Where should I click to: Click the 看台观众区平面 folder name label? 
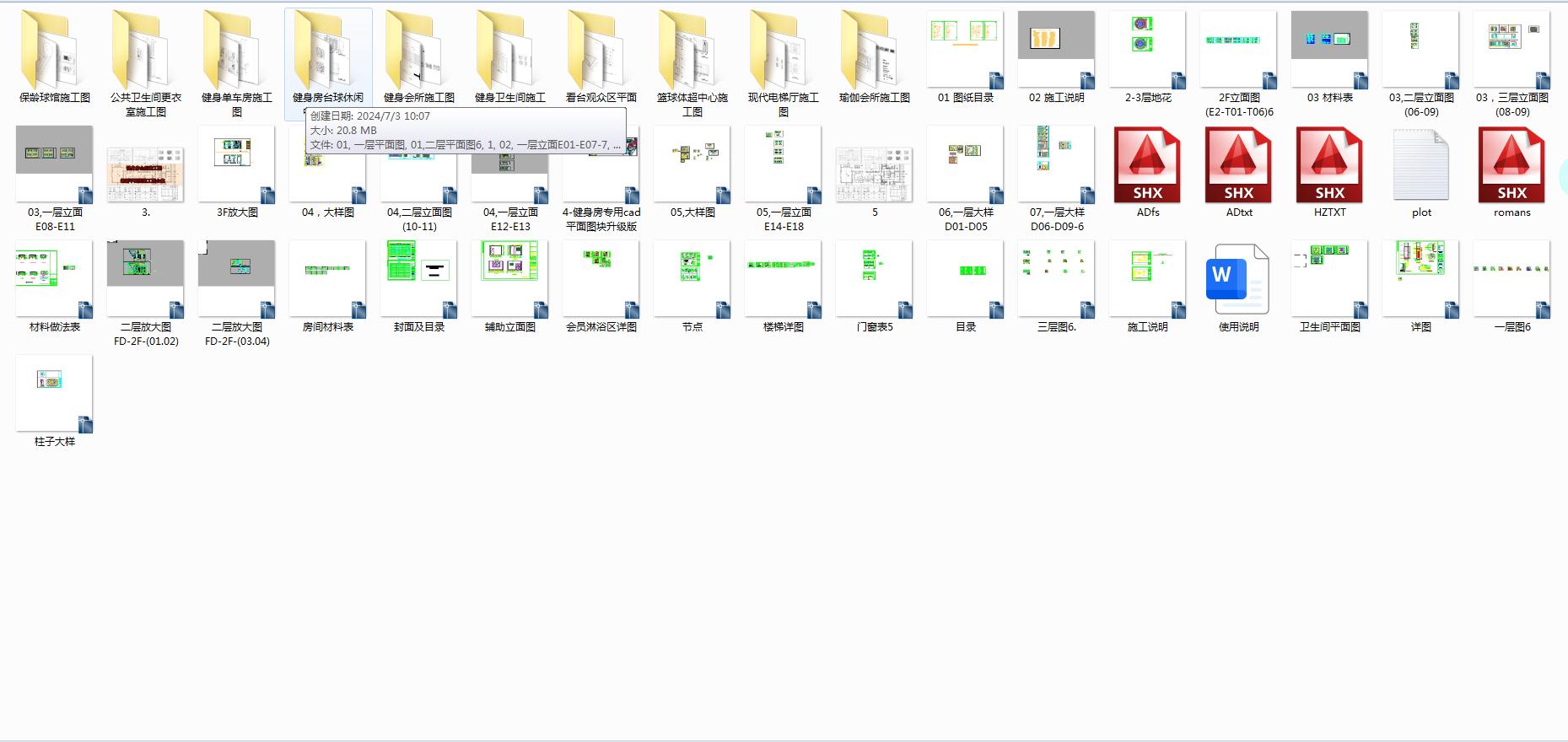[601, 98]
